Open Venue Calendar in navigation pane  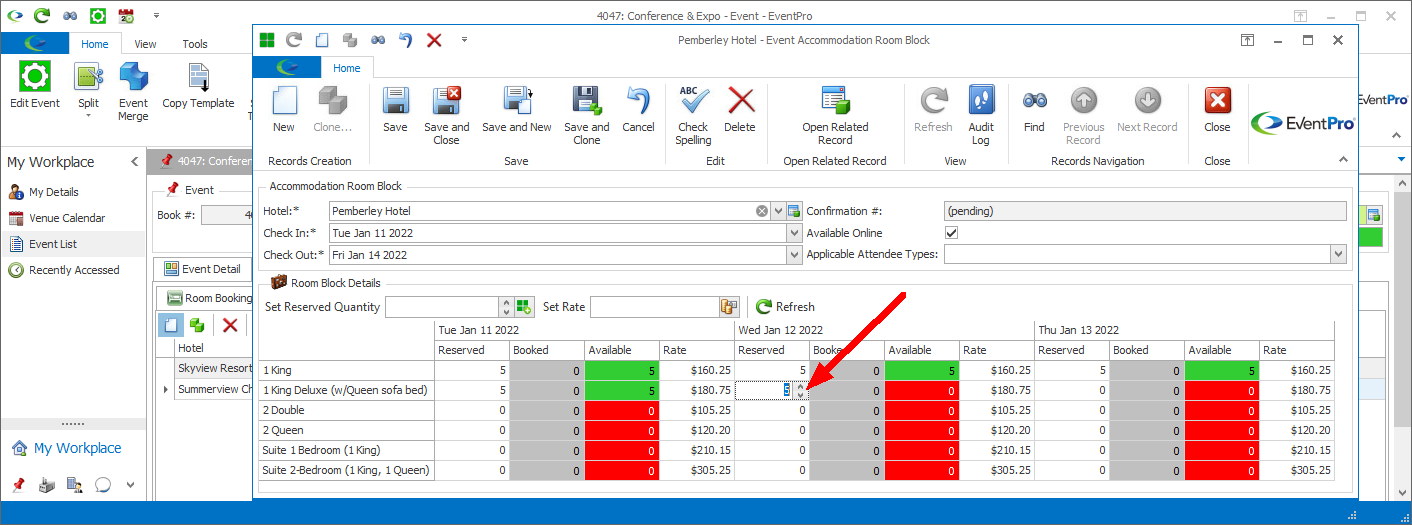tap(67, 218)
